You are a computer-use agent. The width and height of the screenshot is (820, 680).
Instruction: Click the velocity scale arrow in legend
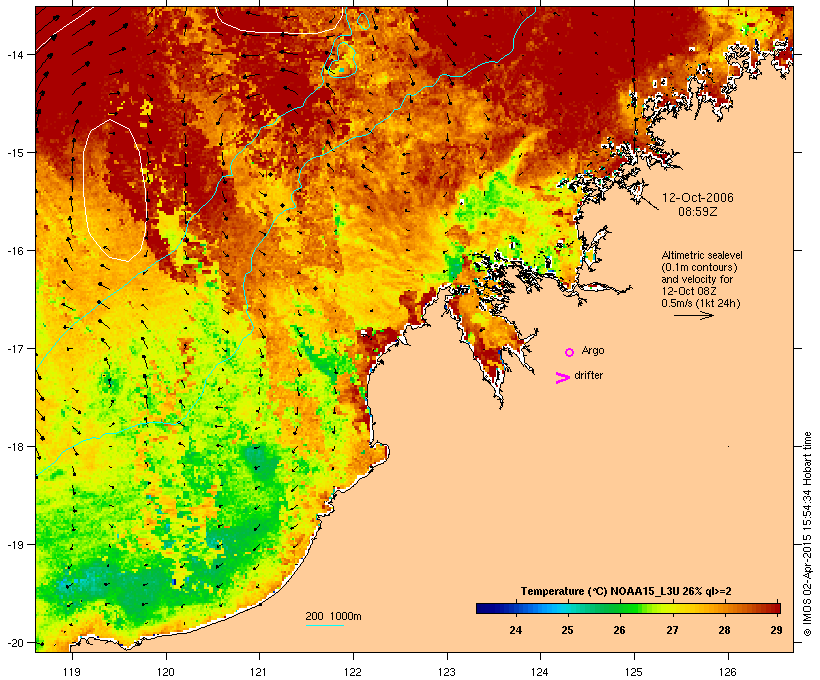tap(693, 315)
